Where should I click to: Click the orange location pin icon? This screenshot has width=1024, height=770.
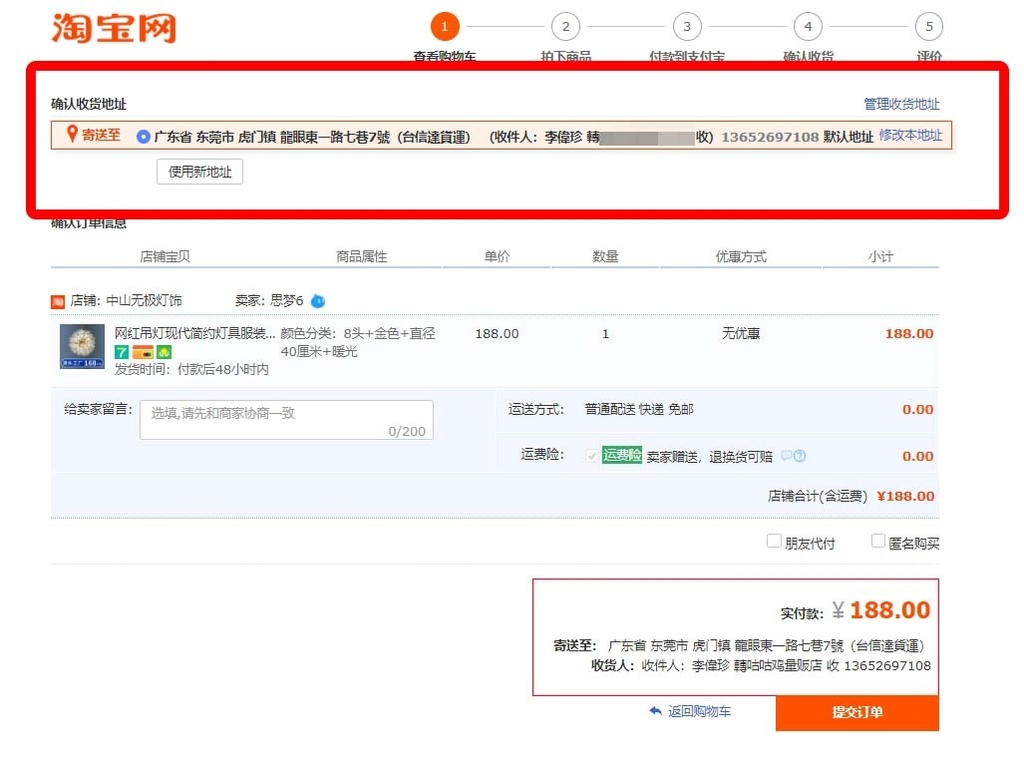click(x=72, y=135)
